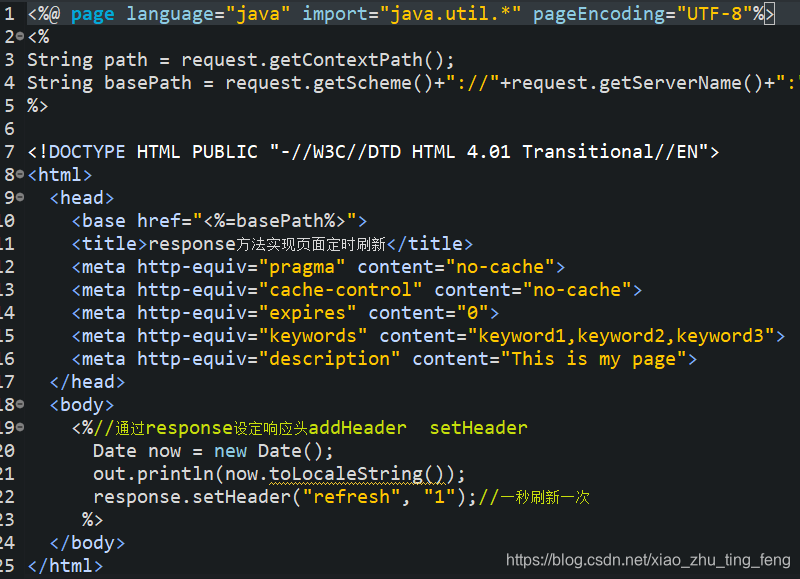Click the closing head tag
The image size is (800, 579).
[87, 382]
